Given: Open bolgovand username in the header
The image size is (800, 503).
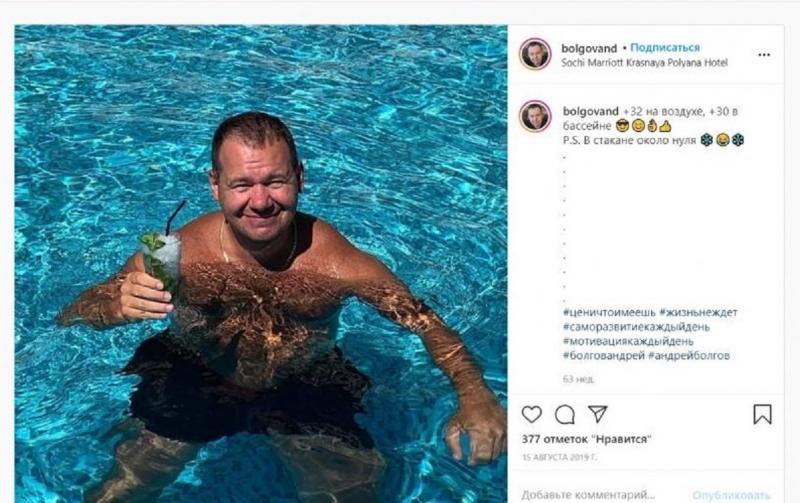Looking at the screenshot, I should [589, 48].
